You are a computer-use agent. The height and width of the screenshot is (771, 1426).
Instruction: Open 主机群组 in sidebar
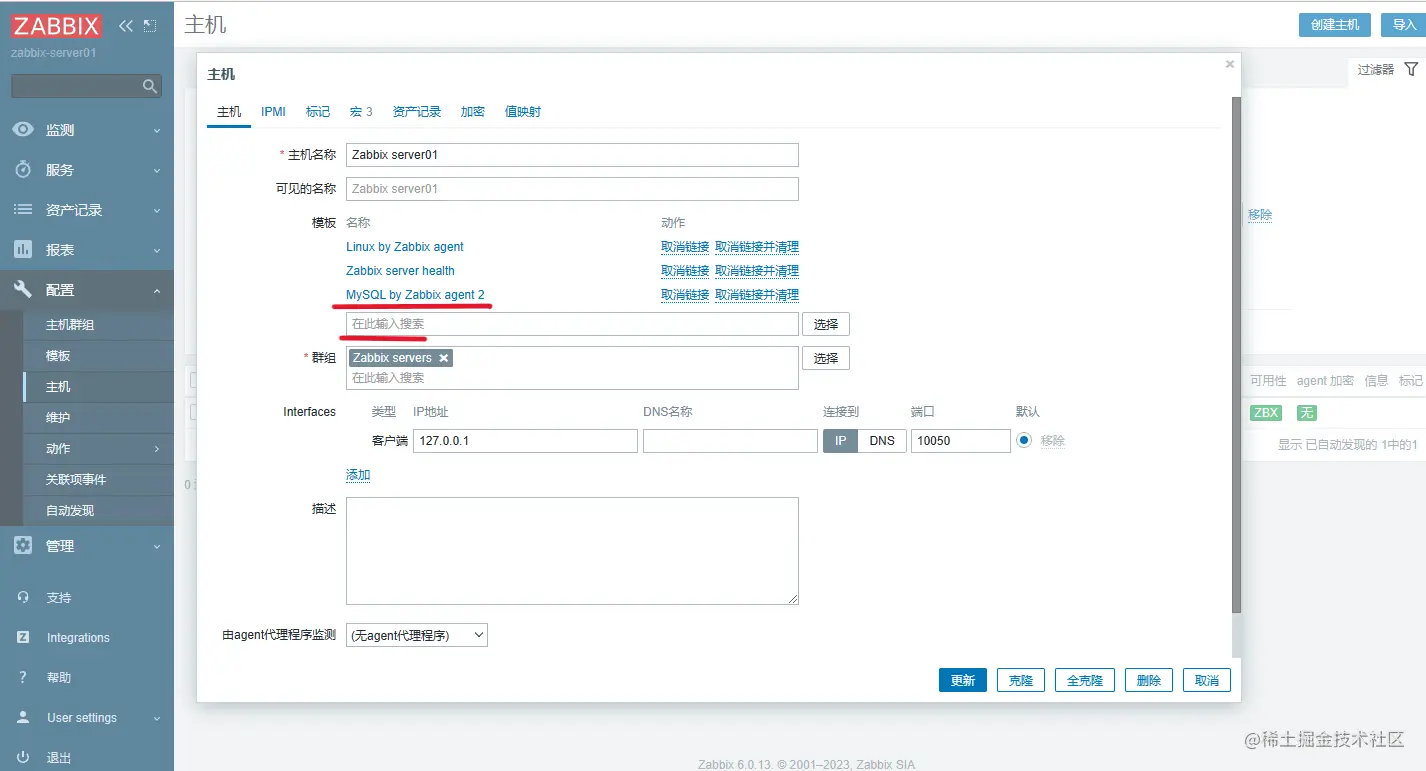pos(70,325)
